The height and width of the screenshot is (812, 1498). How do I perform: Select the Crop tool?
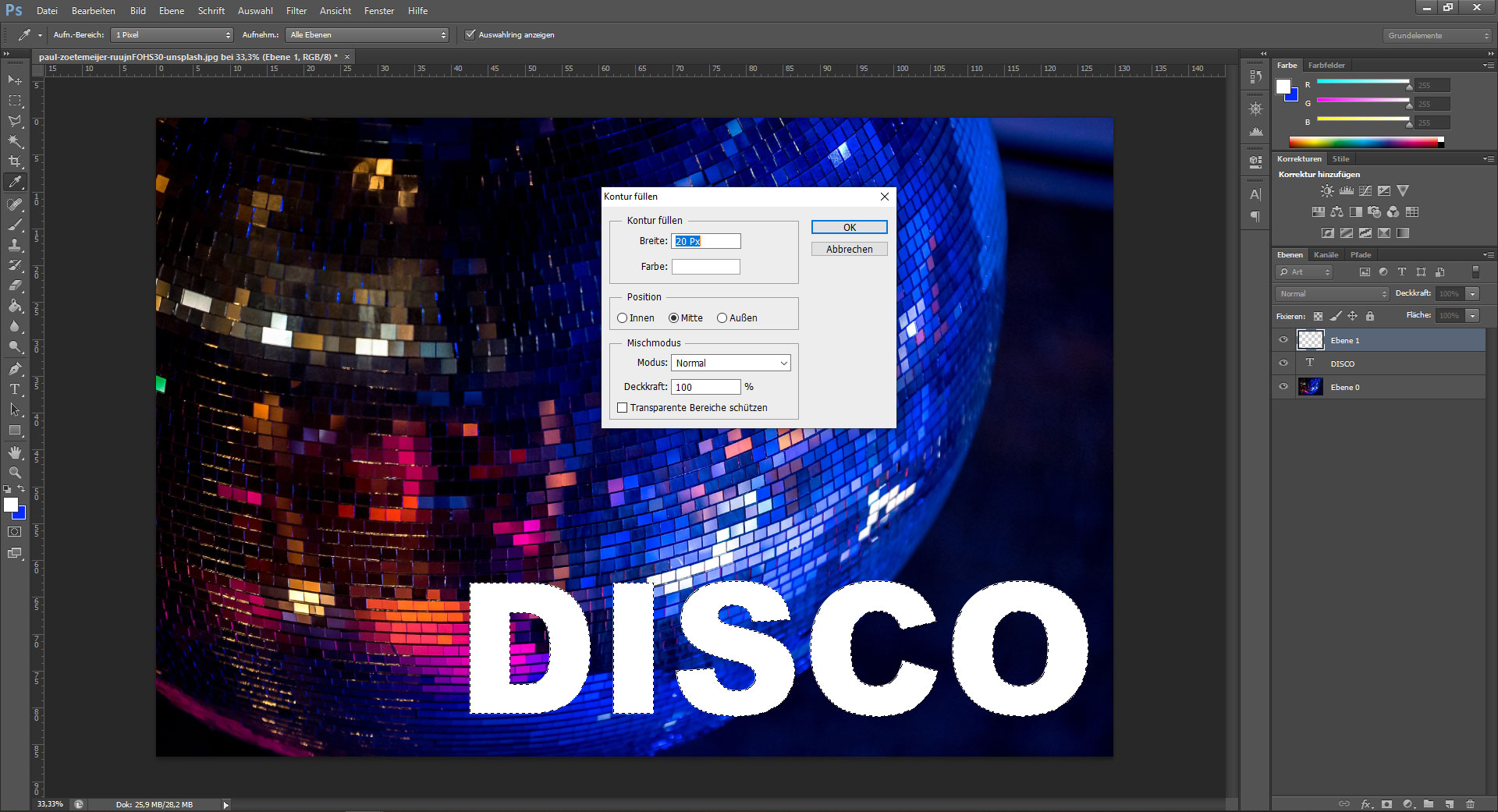click(x=15, y=161)
